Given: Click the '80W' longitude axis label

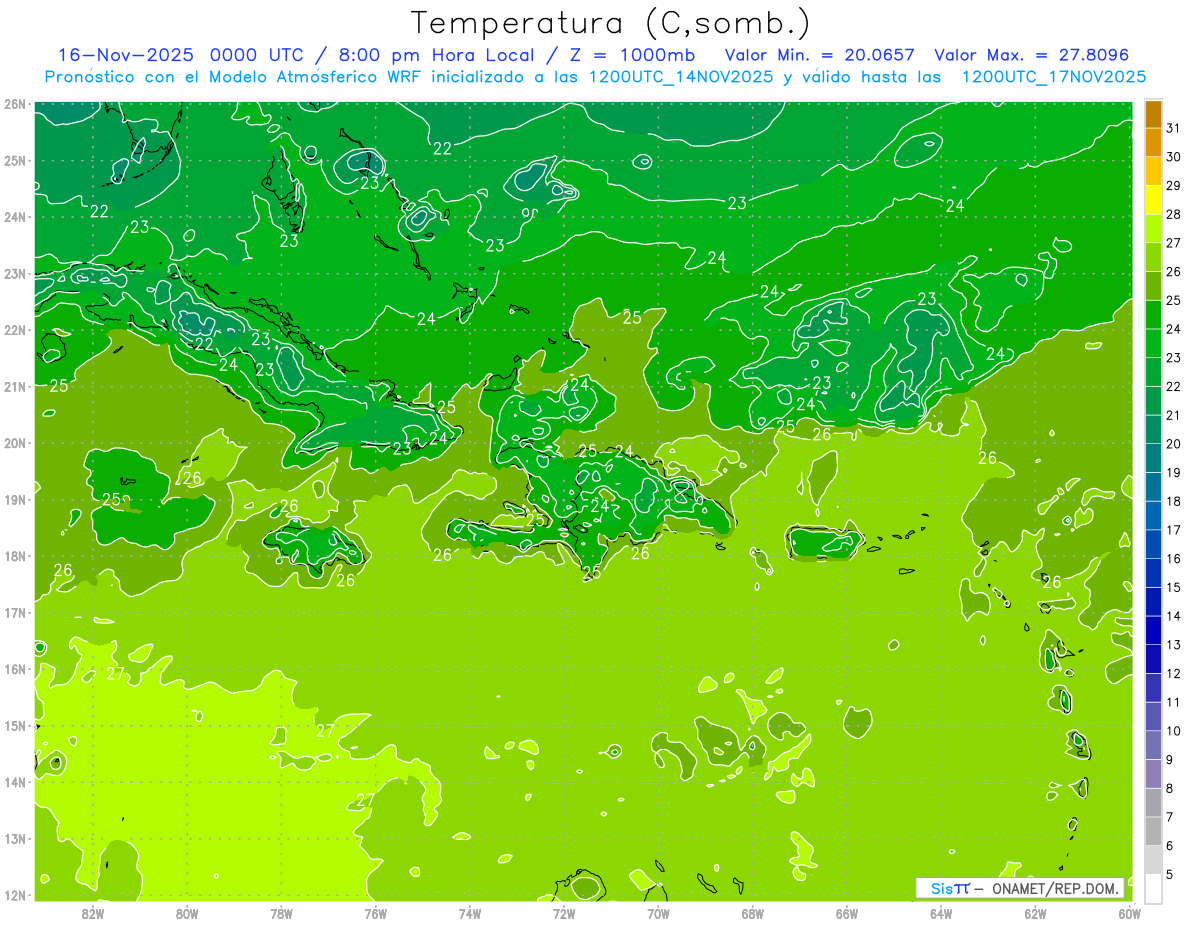Looking at the screenshot, I should [x=187, y=913].
